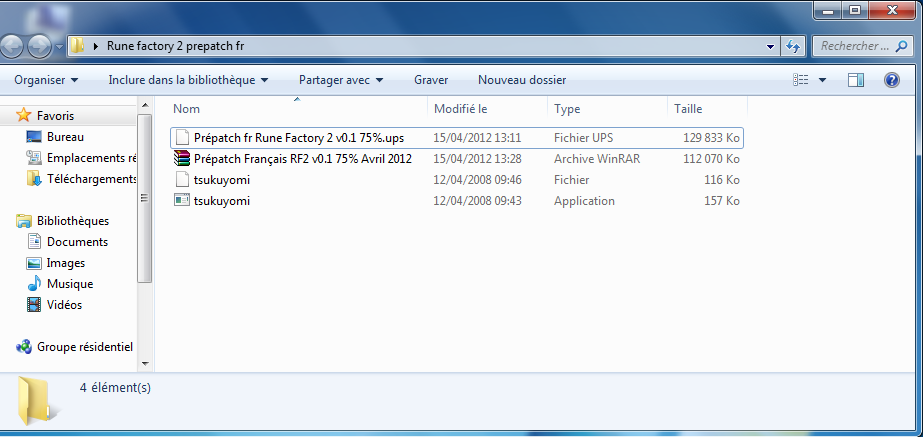This screenshot has width=923, height=437.
Task: Click the '4 élément(s)' status text
Action: (x=115, y=388)
